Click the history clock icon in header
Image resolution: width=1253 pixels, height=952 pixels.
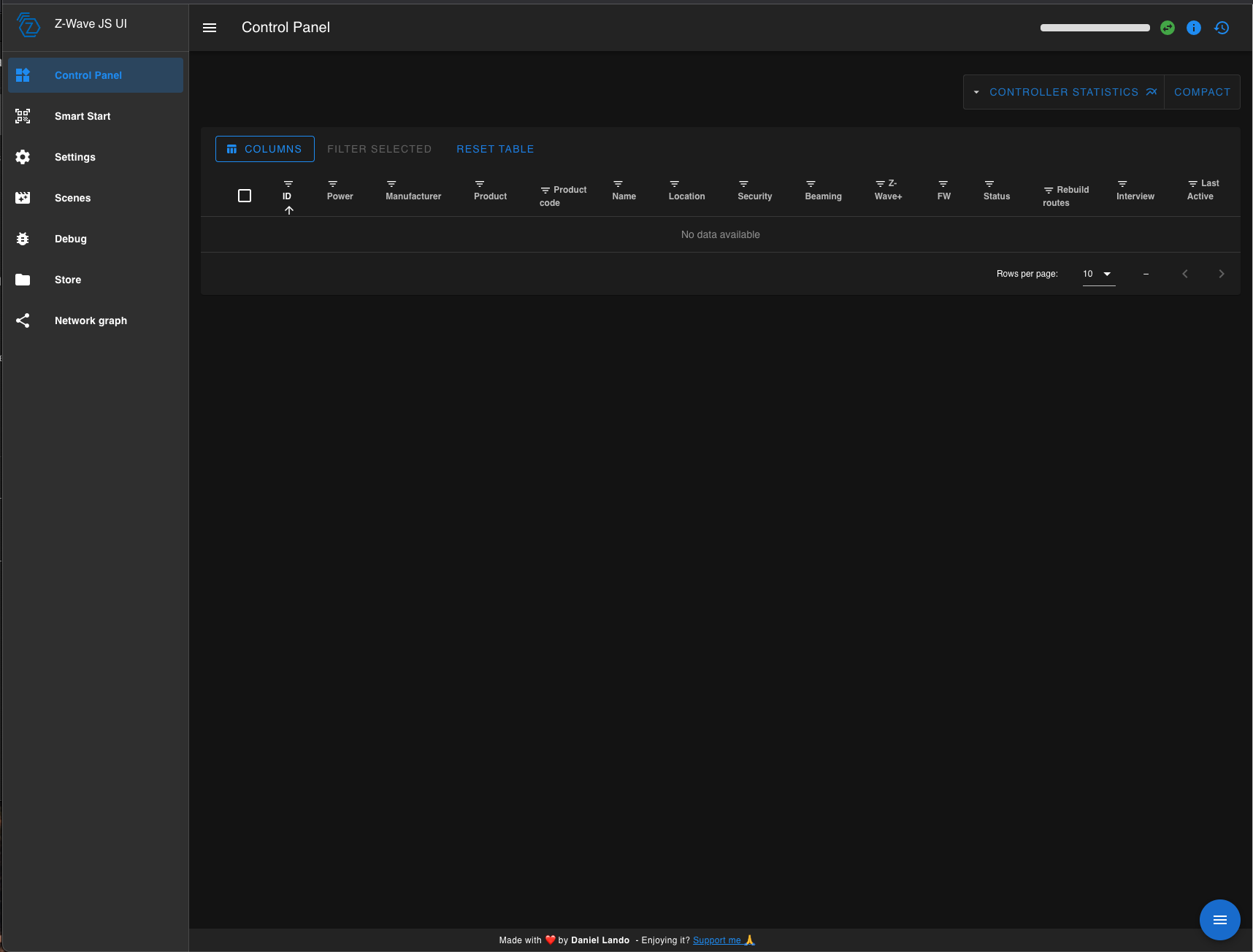pos(1222,28)
